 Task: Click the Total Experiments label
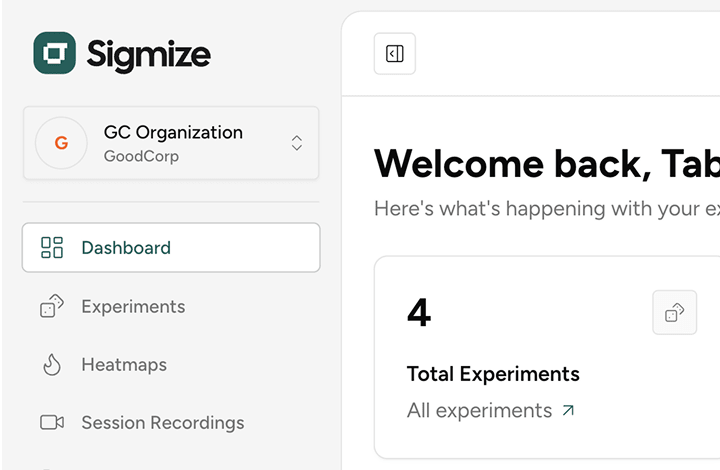coord(493,374)
